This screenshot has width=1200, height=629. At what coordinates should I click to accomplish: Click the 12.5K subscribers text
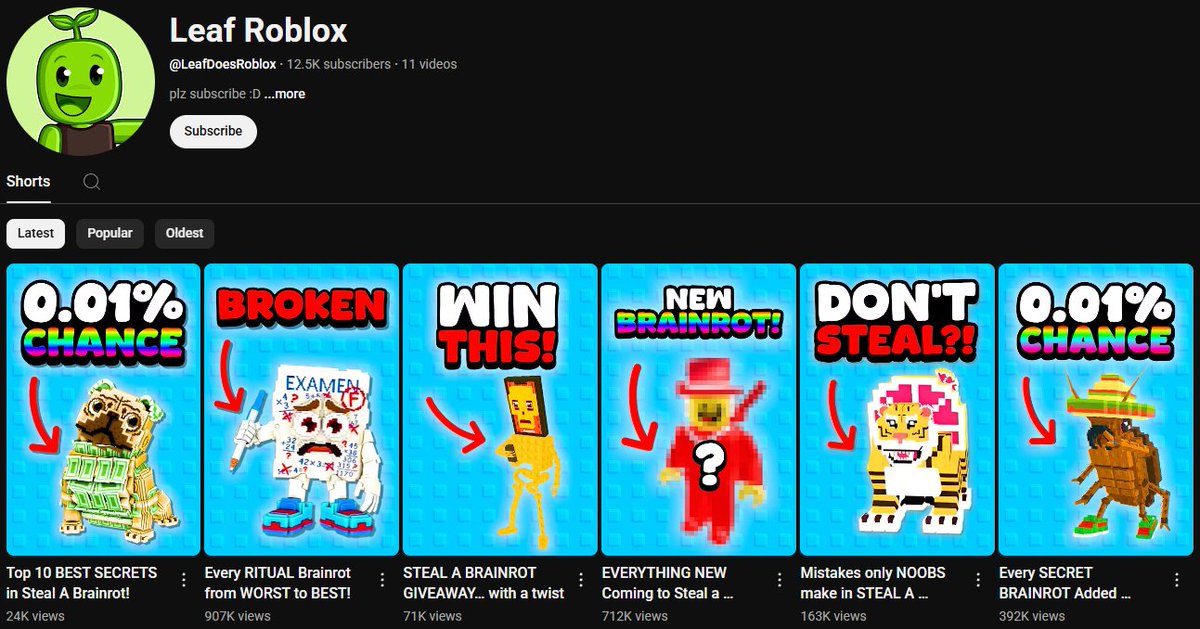(x=339, y=64)
